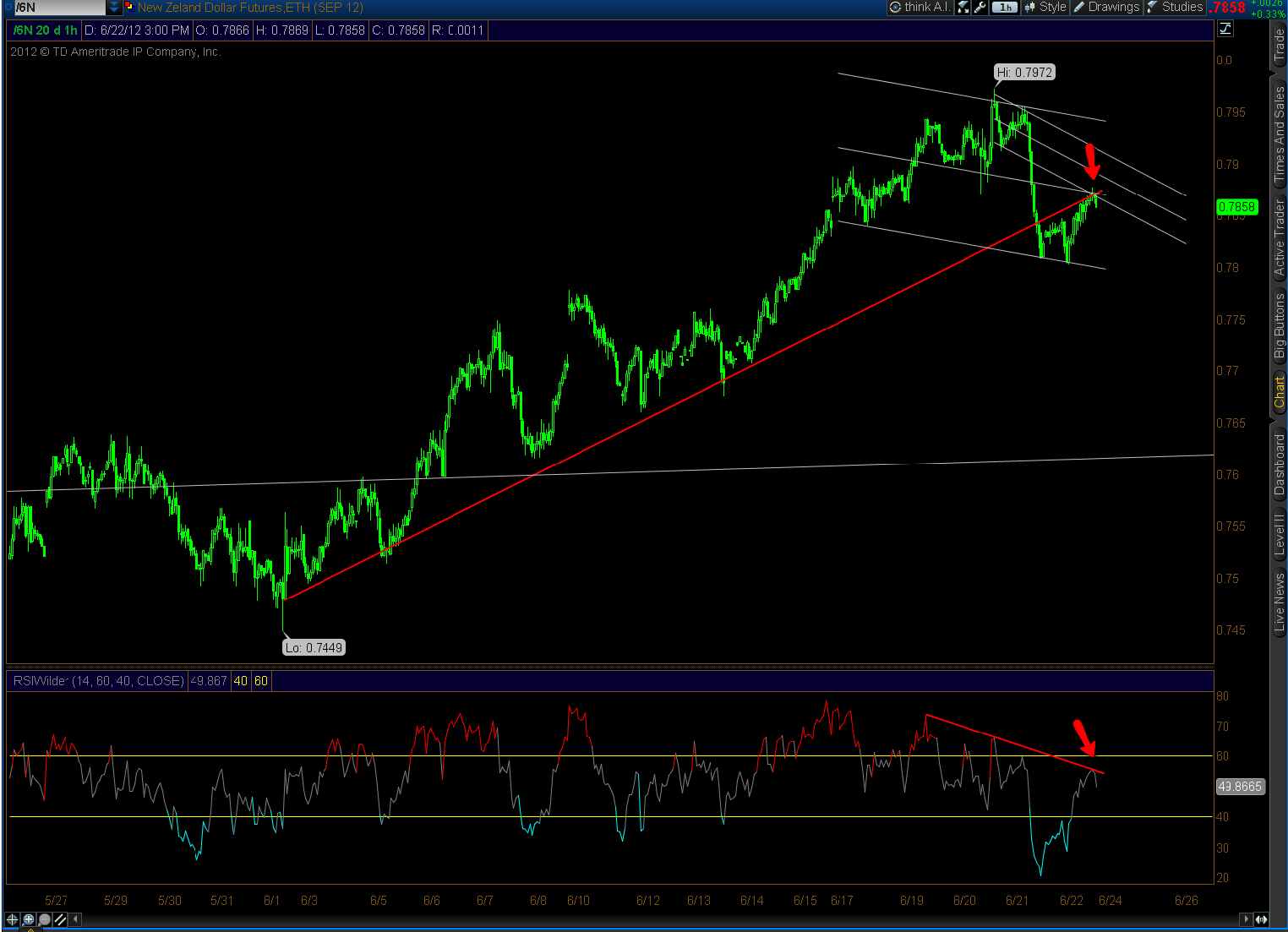The height and width of the screenshot is (932, 1288).
Task: Switch to the Trade sidebar tab
Action: coord(1280,45)
